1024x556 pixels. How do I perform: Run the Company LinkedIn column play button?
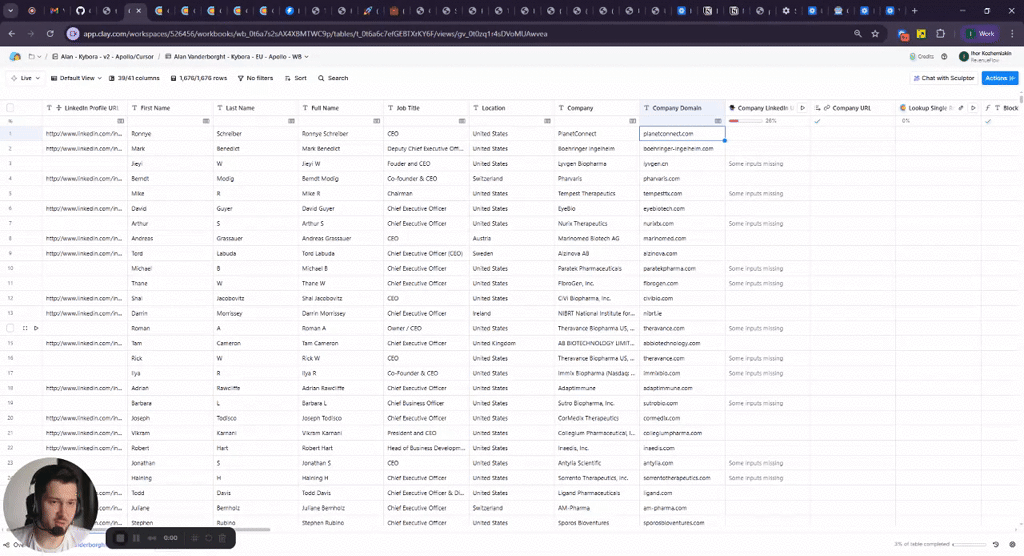coord(802,107)
